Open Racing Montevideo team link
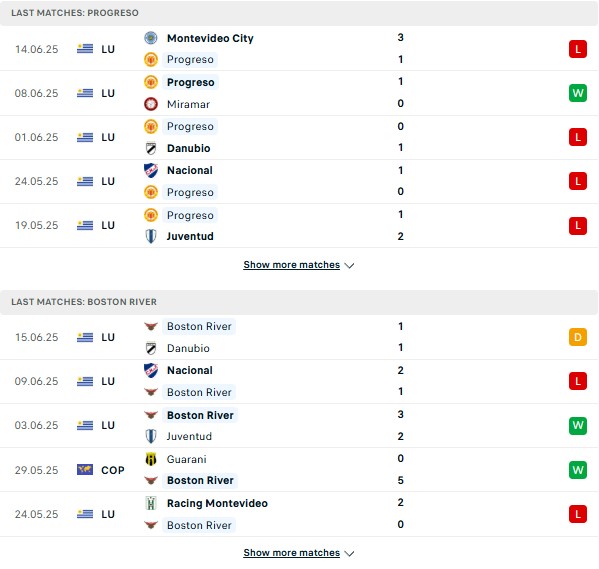 217,503
